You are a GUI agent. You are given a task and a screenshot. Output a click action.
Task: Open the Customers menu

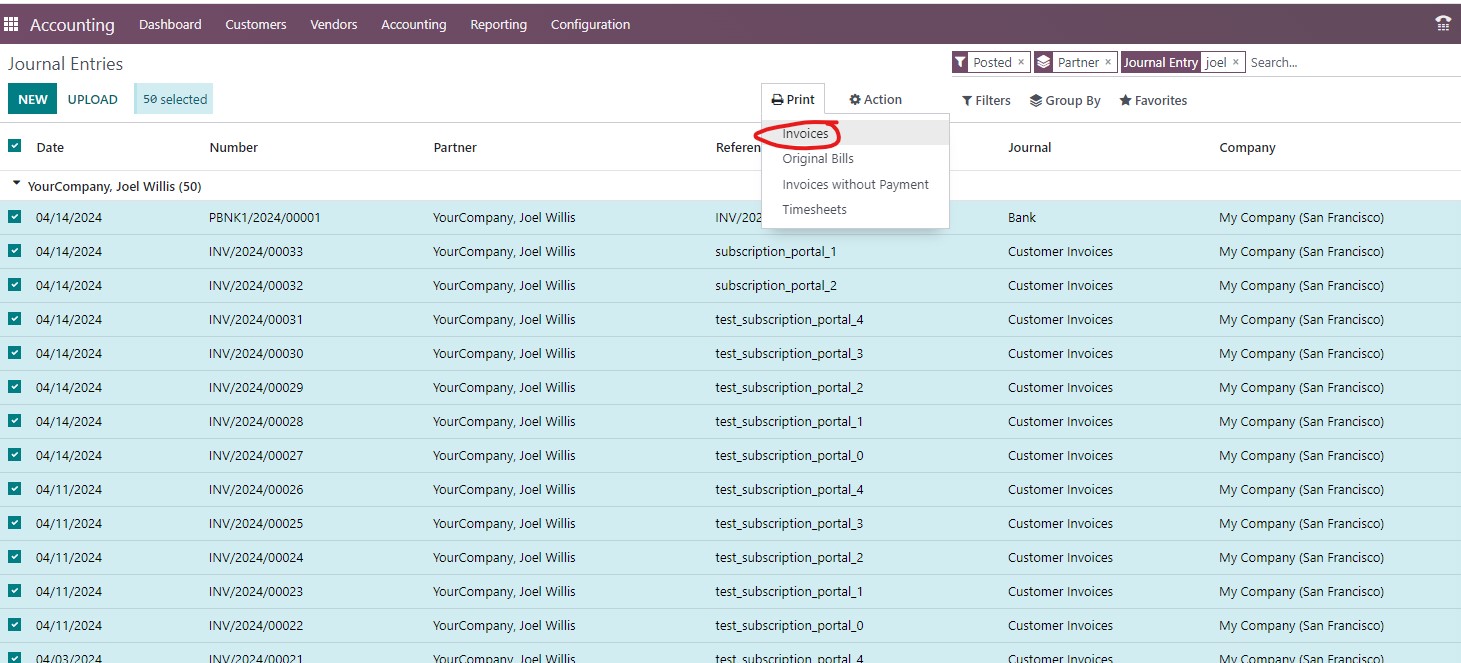pos(256,24)
